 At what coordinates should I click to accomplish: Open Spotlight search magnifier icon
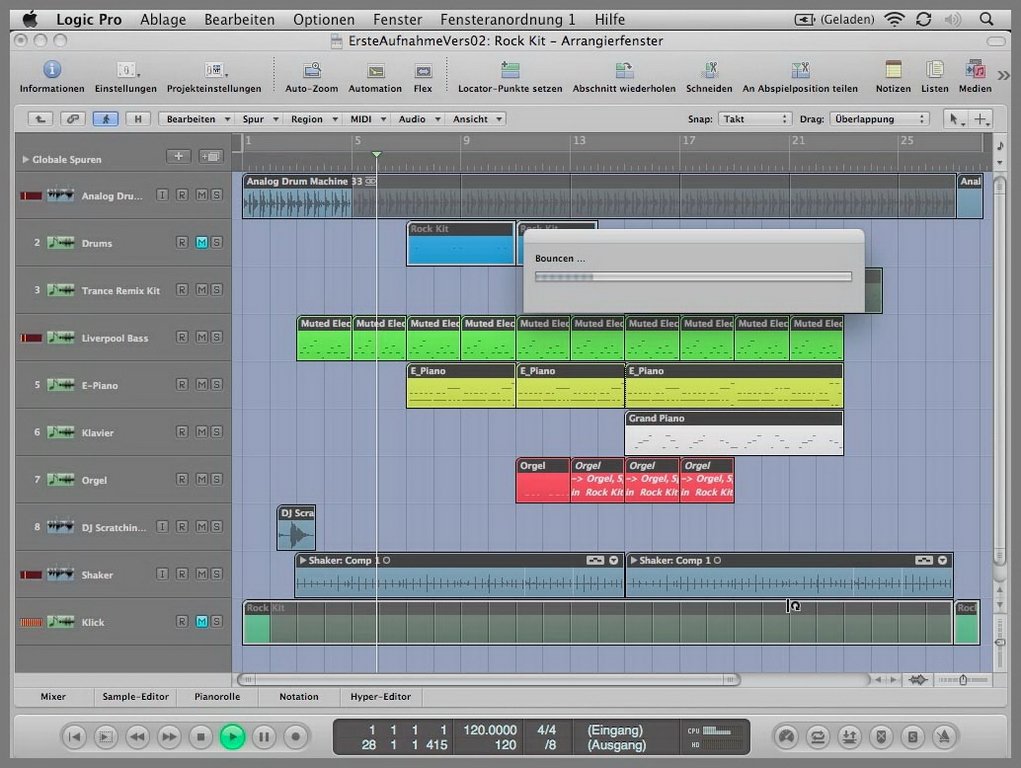986,20
